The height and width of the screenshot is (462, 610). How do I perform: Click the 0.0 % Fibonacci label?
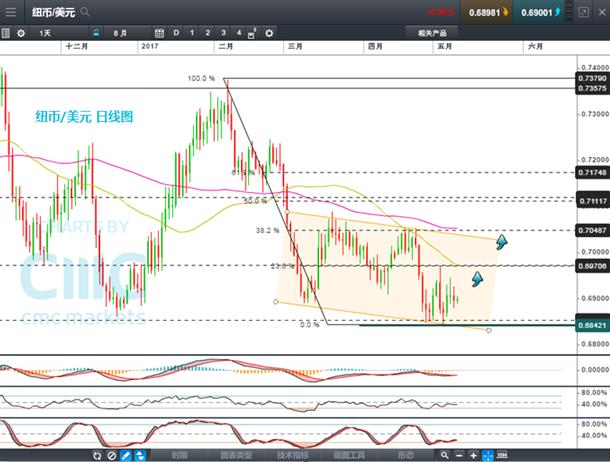[310, 324]
